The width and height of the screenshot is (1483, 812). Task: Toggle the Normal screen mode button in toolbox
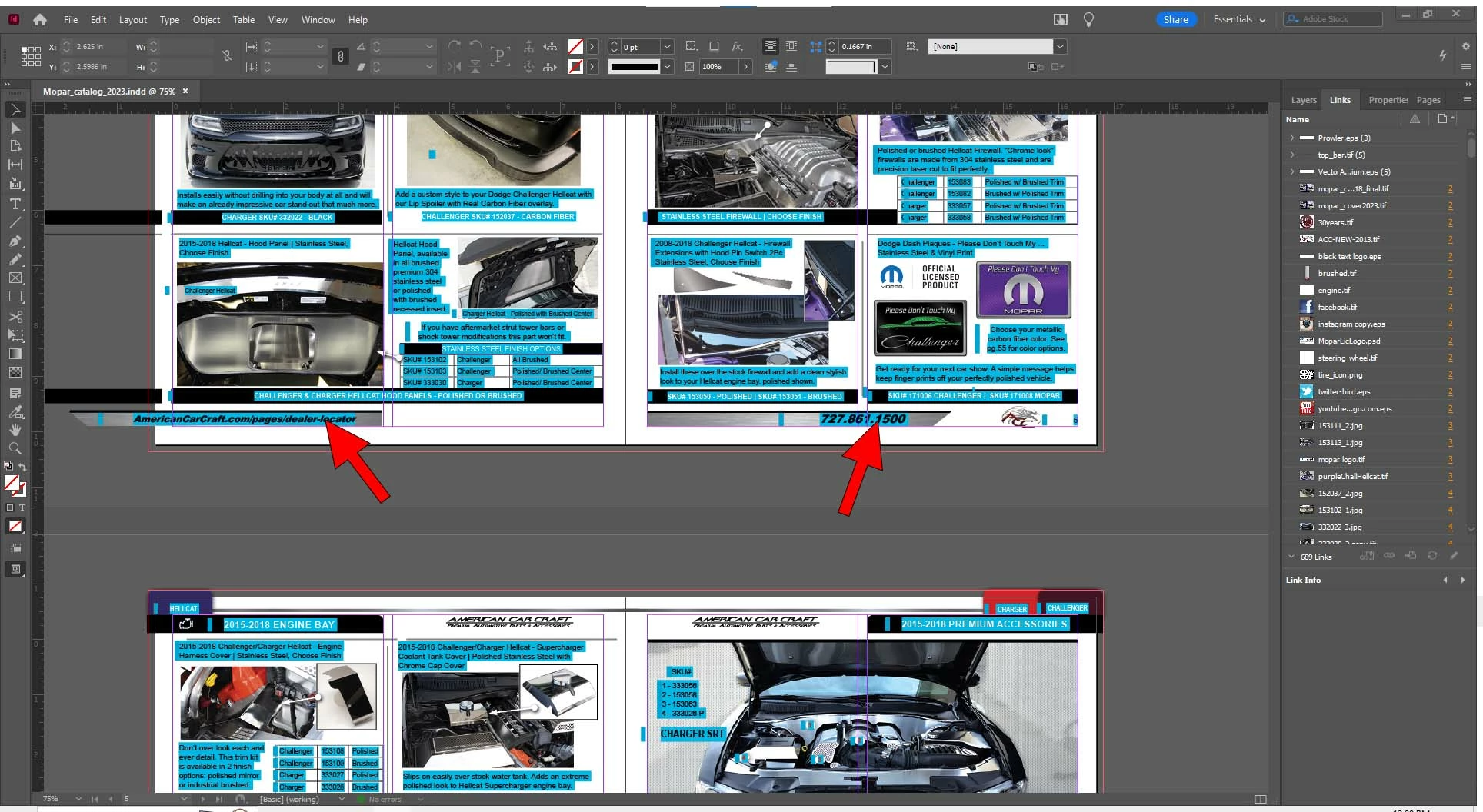tap(15, 570)
